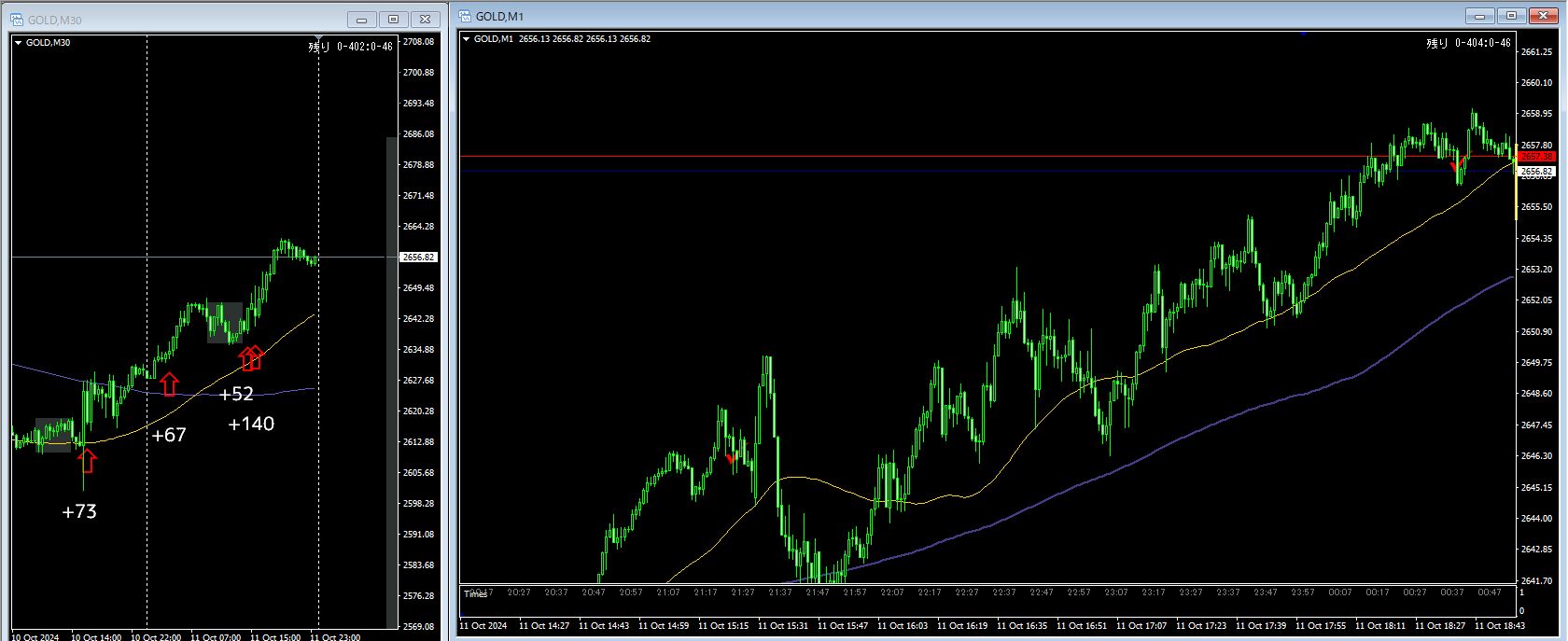Expand the GOLD,M1 chart dropdown triangle
1568x641 pixels.
(467, 39)
